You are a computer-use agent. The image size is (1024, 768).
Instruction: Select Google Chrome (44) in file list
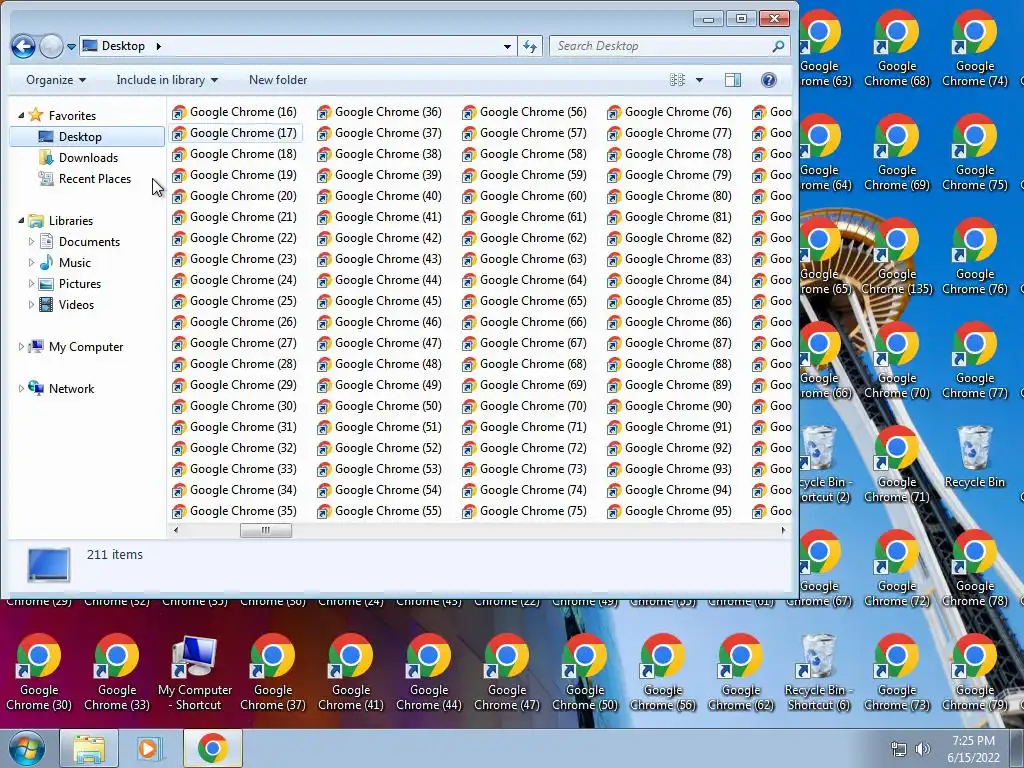(x=379, y=280)
